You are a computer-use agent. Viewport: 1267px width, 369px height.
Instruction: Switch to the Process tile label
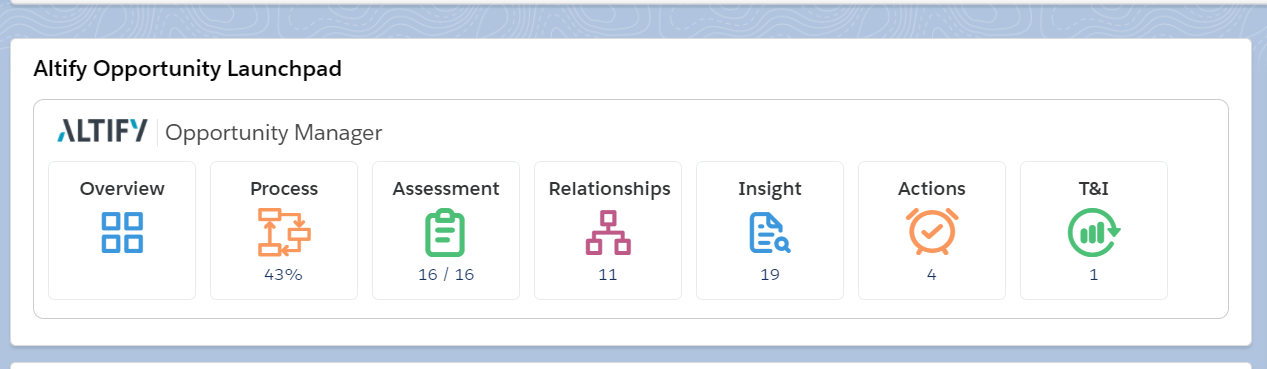(284, 188)
